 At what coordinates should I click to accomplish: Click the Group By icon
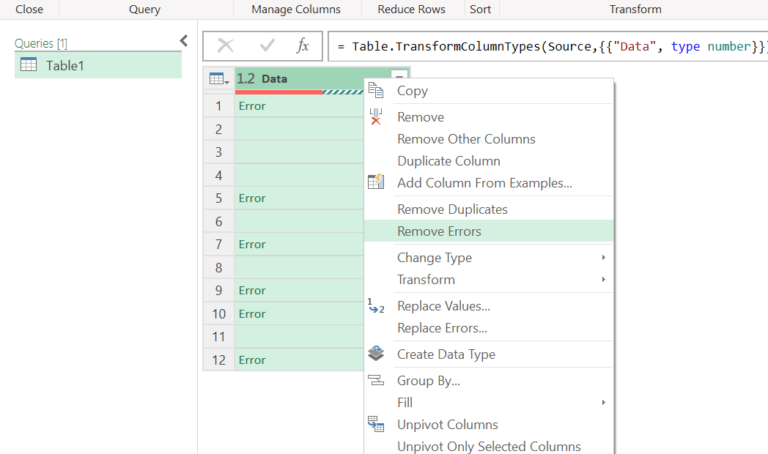tap(376, 380)
